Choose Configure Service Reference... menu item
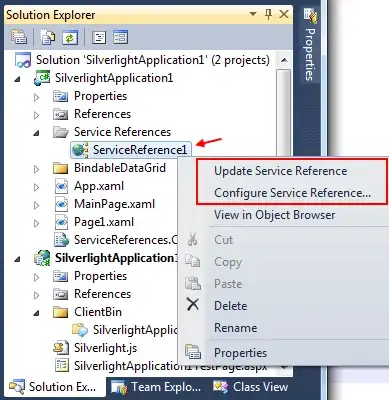The height and width of the screenshot is (400, 389). [x=292, y=193]
